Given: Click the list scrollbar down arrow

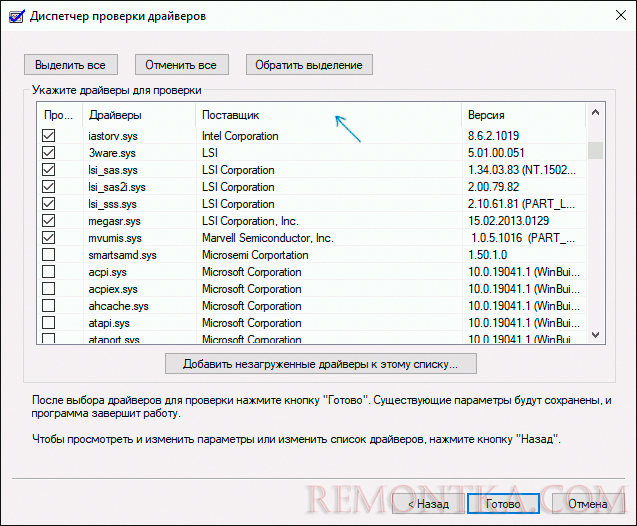Looking at the screenshot, I should 596,335.
